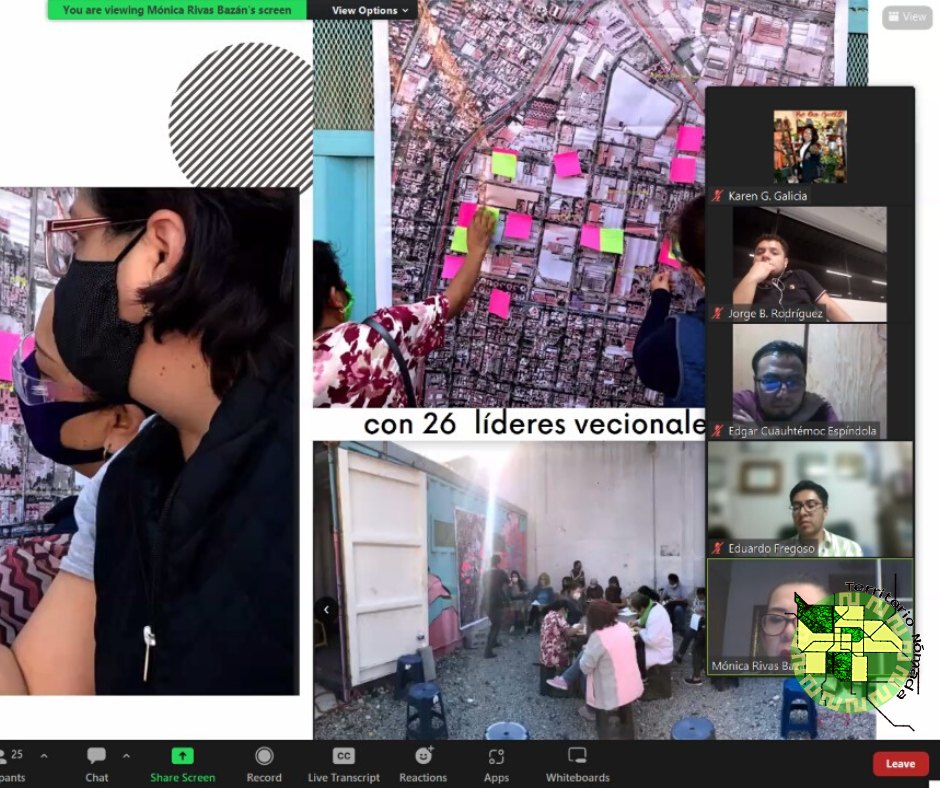Click the green screen-viewing notification banner
Viewport: 940px width, 788px height.
click(x=177, y=10)
